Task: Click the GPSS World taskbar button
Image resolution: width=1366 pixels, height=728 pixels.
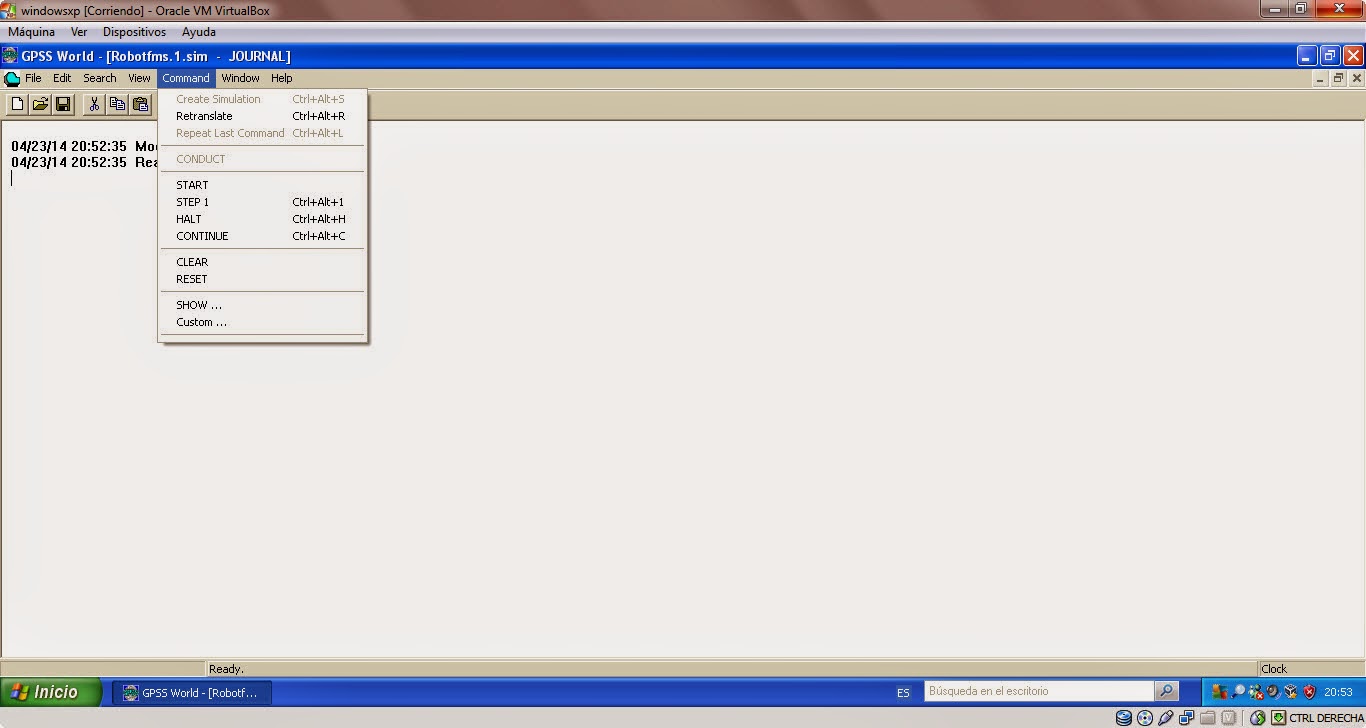Action: click(x=191, y=692)
